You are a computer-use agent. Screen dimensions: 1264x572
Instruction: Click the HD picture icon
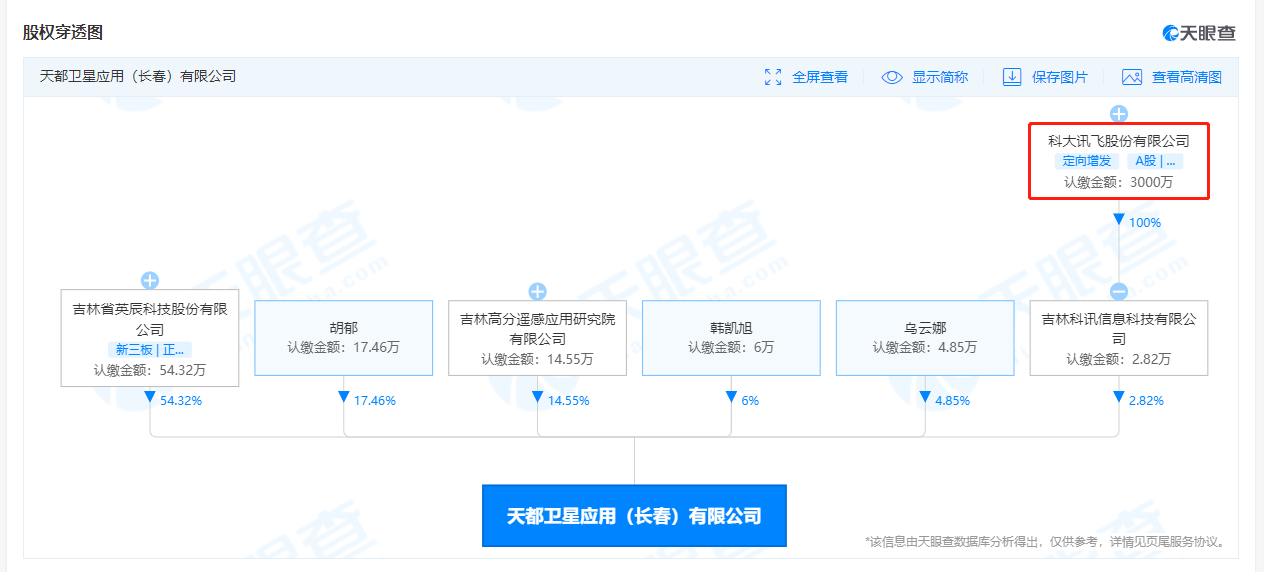1132,77
